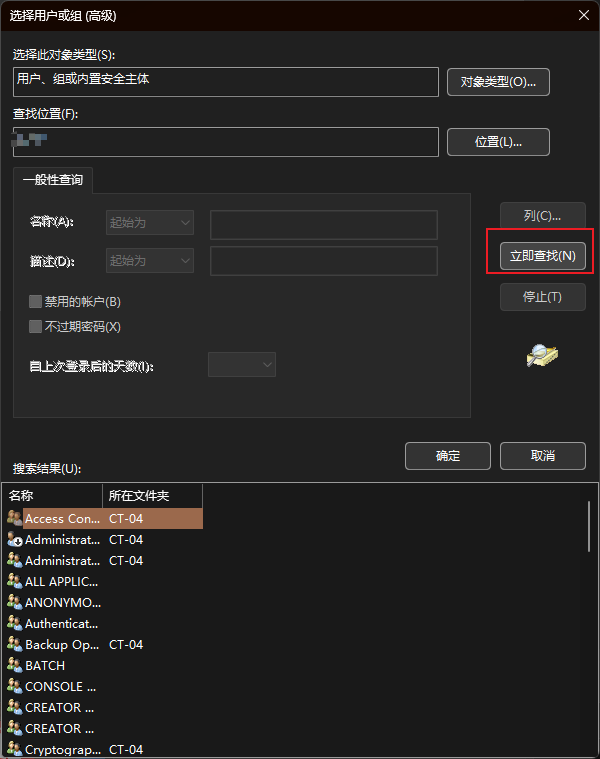Screen dimensions: 600x759
Task: Open the 名称(A) 起始为 dropdown
Action: click(x=150, y=223)
